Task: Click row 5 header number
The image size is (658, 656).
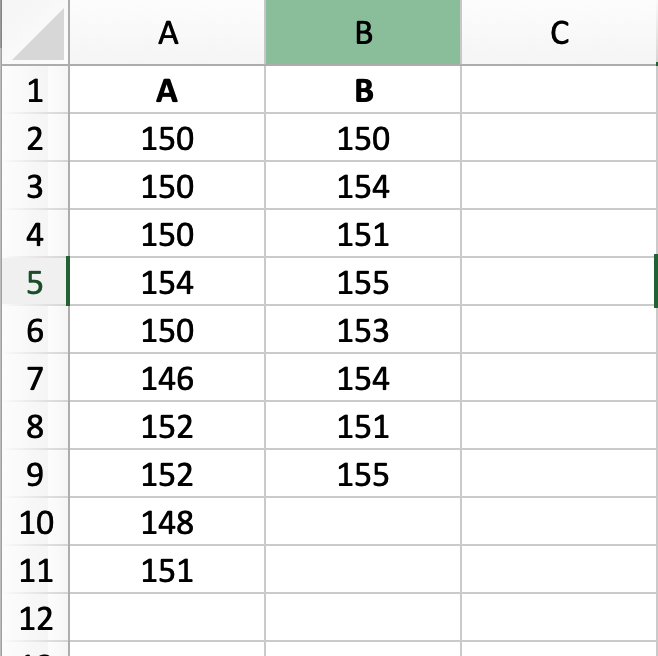Action: [35, 283]
